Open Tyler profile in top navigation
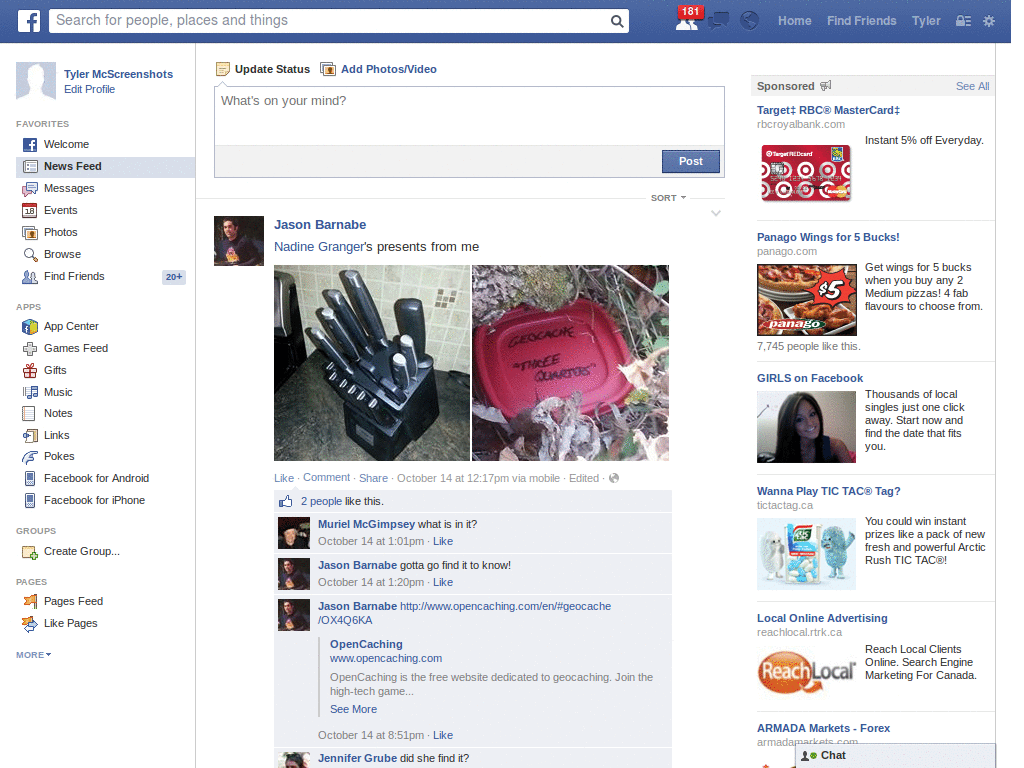 [926, 21]
